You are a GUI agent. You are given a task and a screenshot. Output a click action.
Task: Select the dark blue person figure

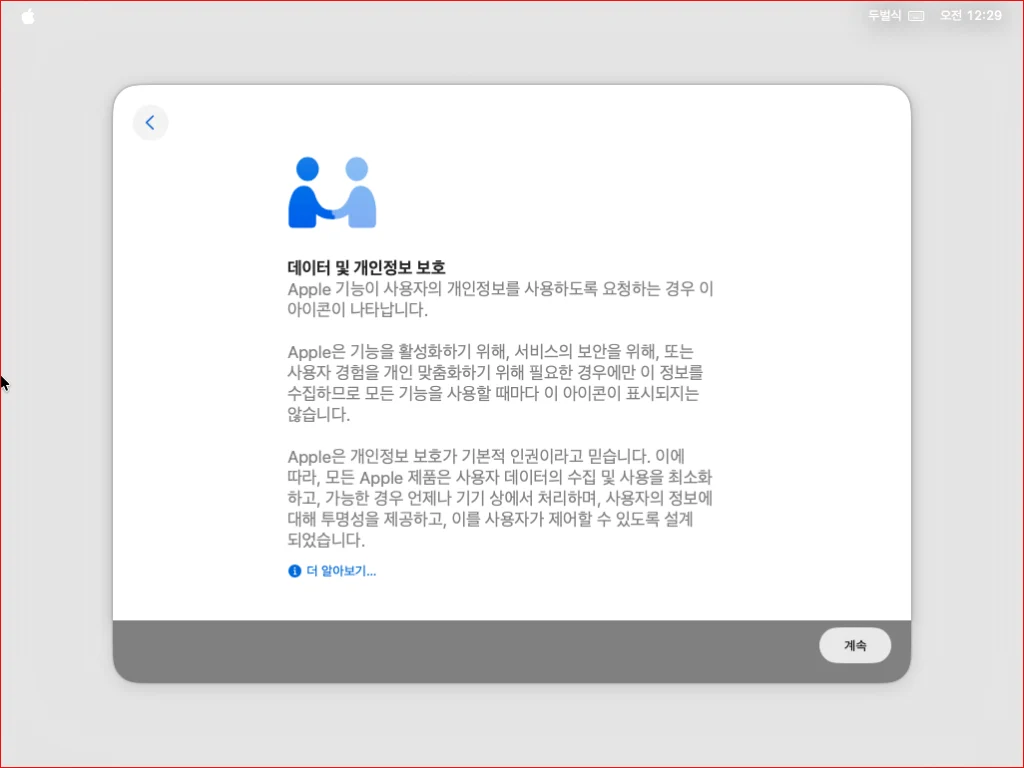[310, 193]
